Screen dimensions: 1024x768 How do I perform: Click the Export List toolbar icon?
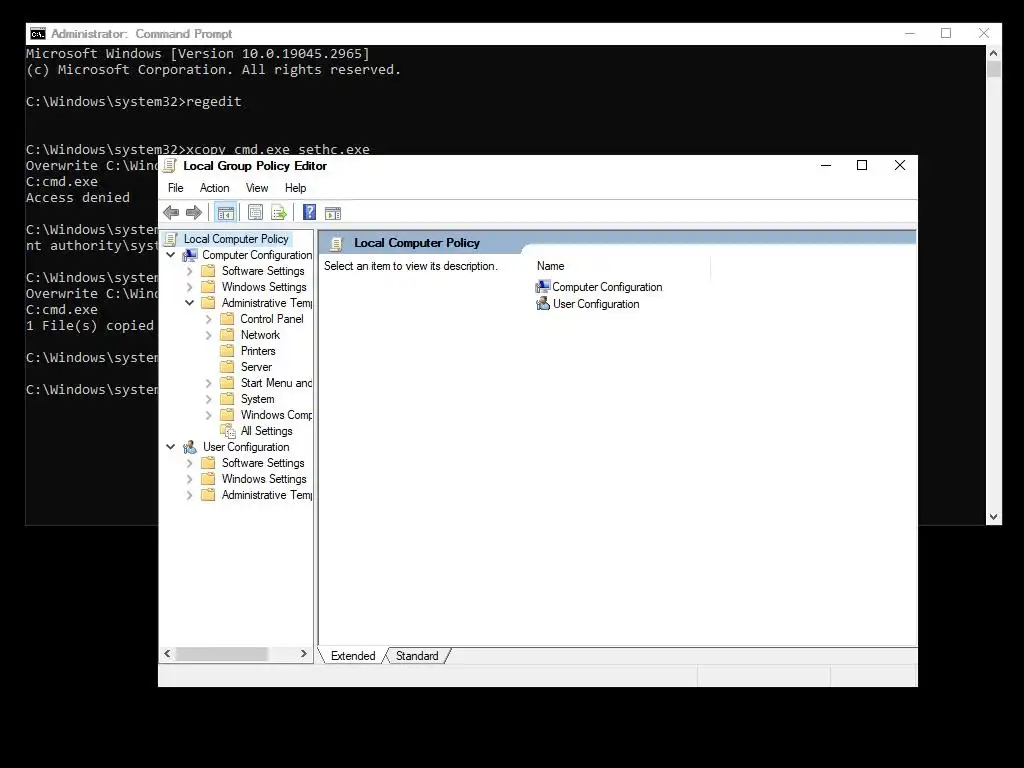point(279,212)
